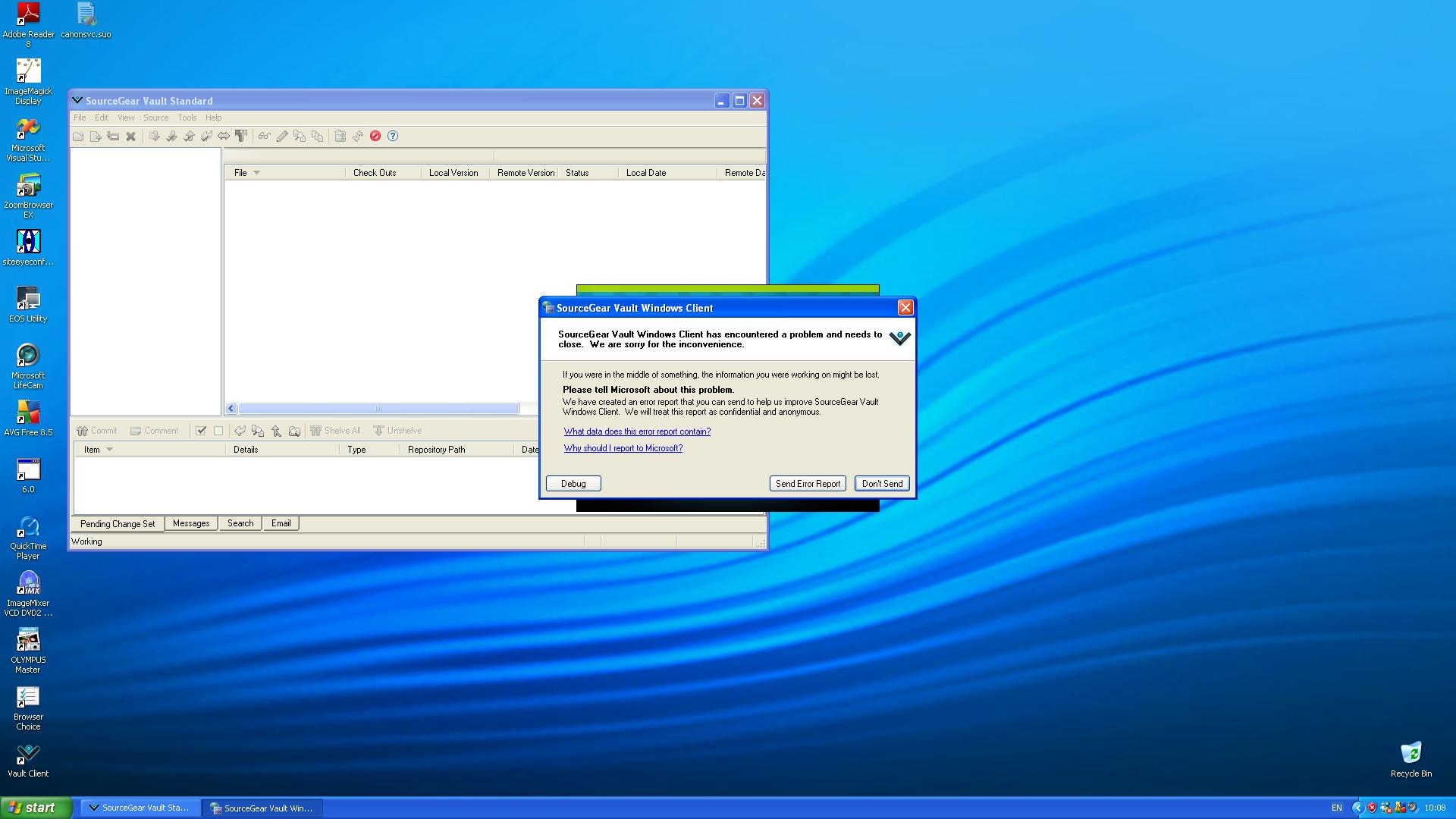Viewport: 1456px width, 819px height.
Task: Click the blue question mark Help icon
Action: tap(393, 136)
